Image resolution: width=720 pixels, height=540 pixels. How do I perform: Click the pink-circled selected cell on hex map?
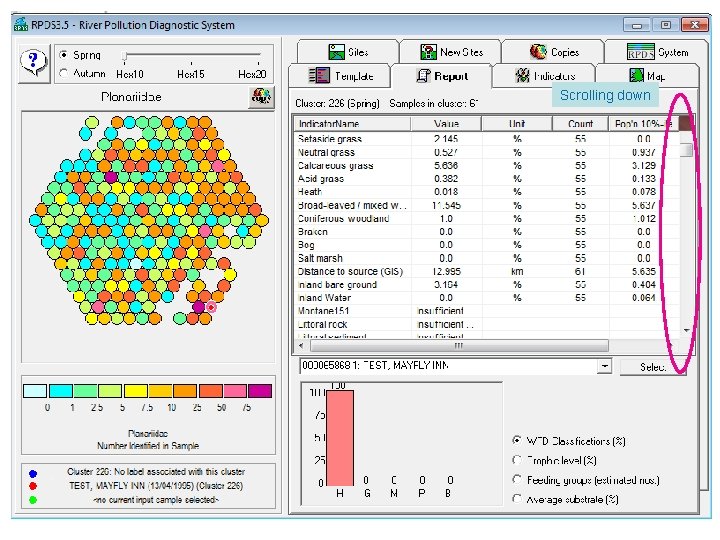211,307
